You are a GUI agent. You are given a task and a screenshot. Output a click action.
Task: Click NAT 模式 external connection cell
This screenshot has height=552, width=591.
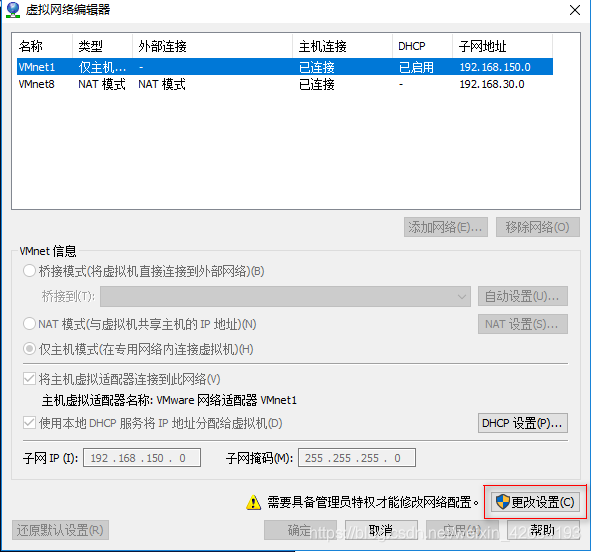pyautogui.click(x=162, y=84)
